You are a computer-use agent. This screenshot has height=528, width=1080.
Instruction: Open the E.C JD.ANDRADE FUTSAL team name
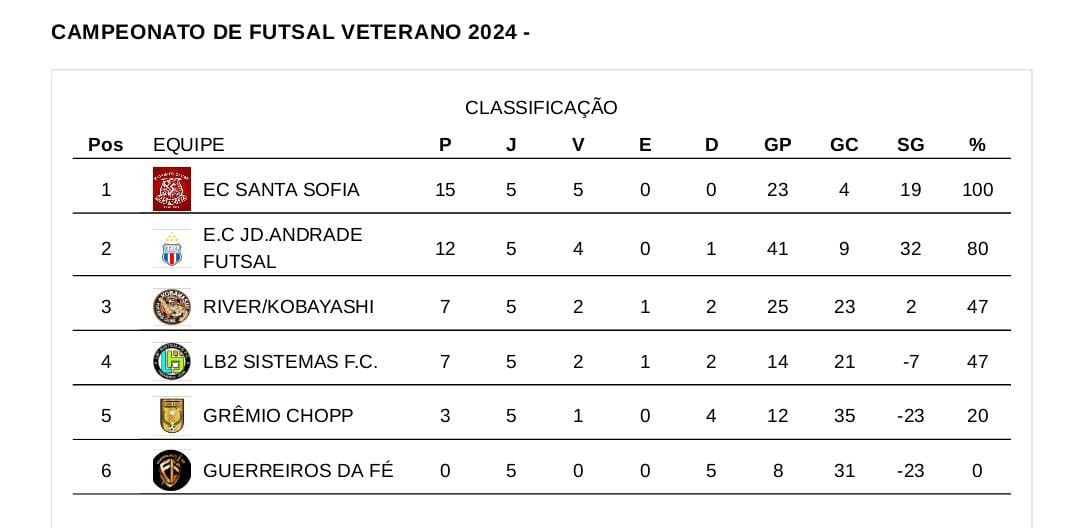282,248
